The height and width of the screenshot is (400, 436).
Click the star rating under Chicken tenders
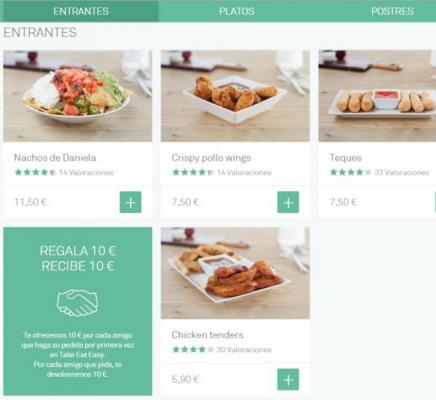point(193,349)
